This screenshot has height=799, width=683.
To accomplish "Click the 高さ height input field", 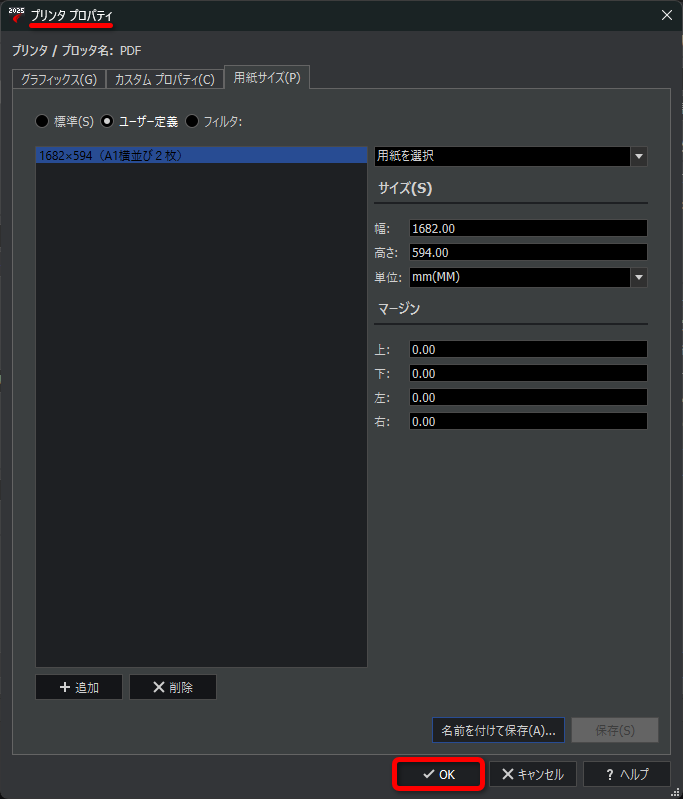I will 527,253.
